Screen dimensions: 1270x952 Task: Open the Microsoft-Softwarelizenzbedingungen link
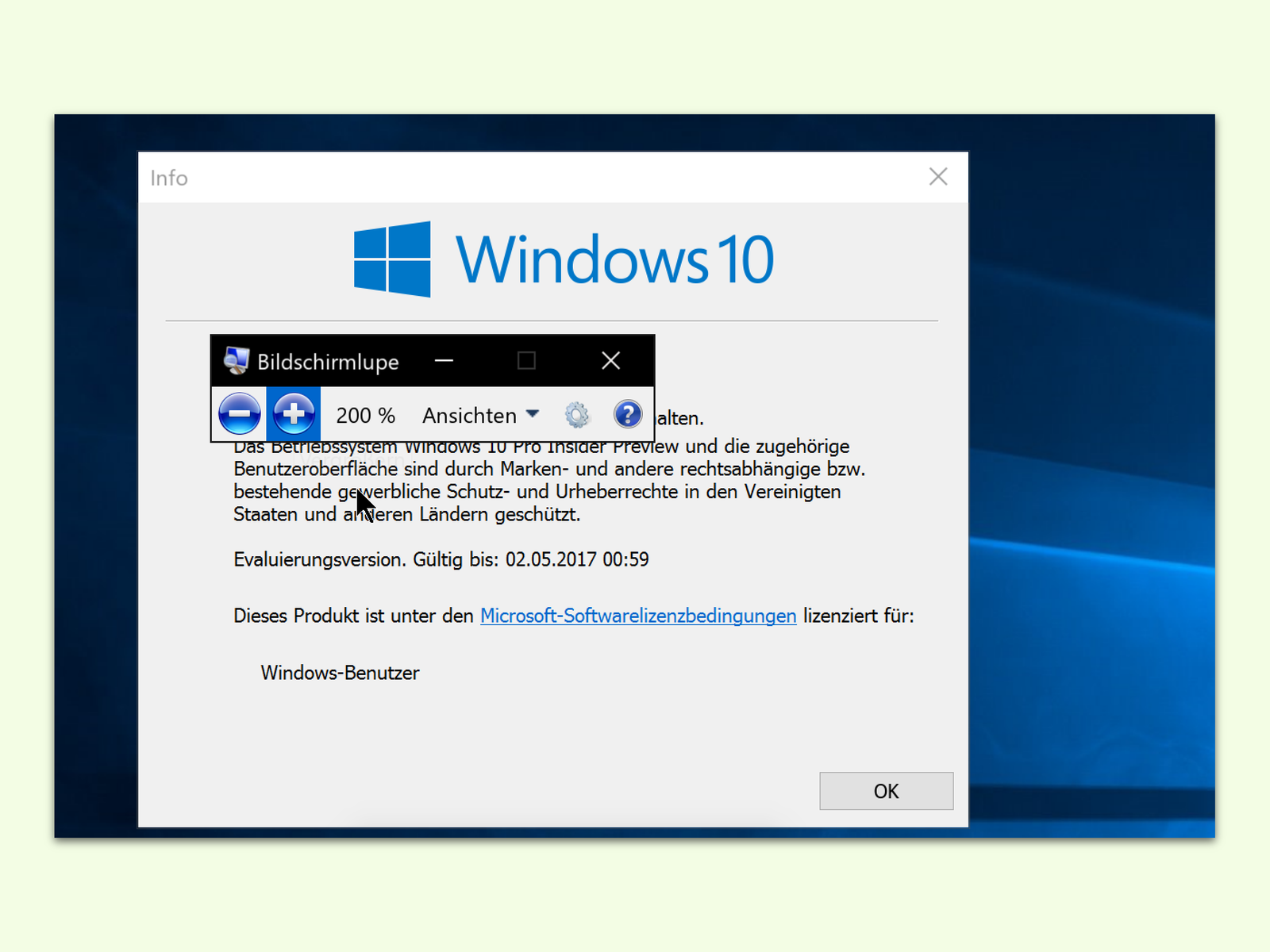point(638,616)
